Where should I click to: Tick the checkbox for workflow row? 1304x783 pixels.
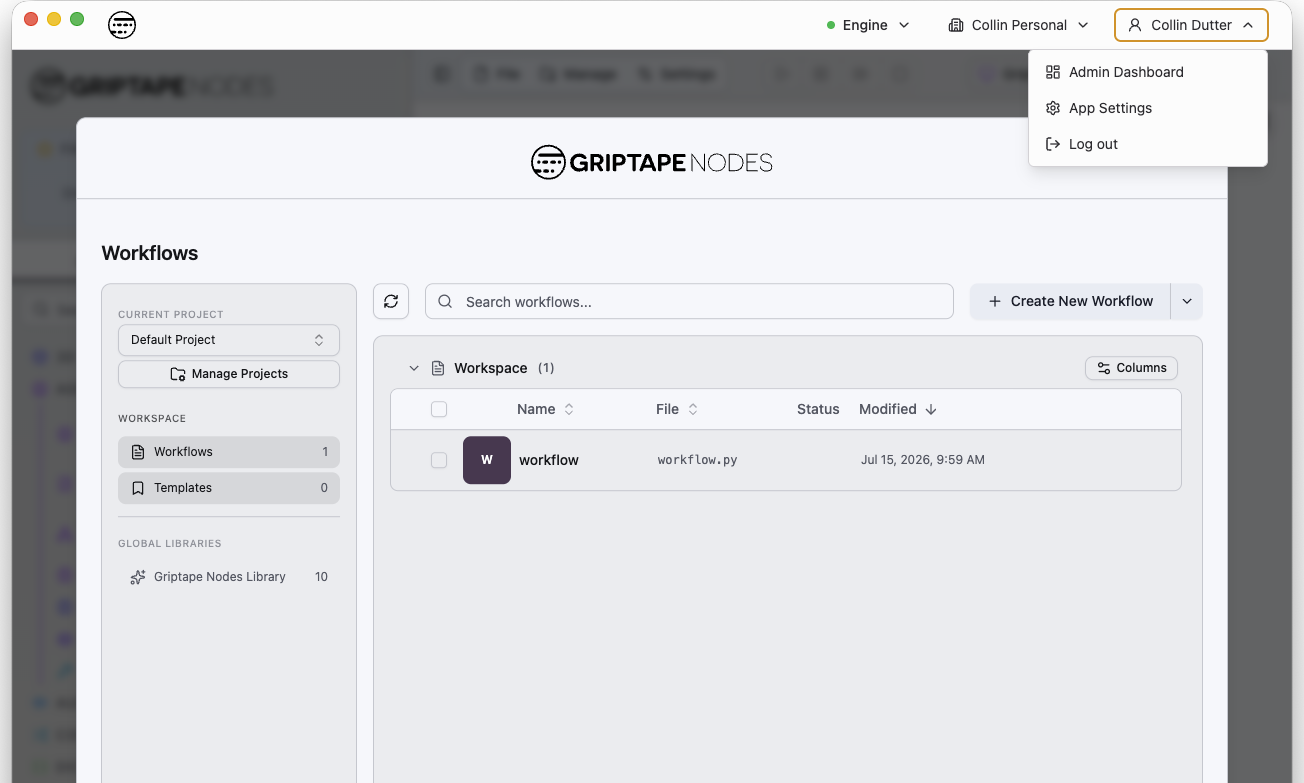coord(439,460)
